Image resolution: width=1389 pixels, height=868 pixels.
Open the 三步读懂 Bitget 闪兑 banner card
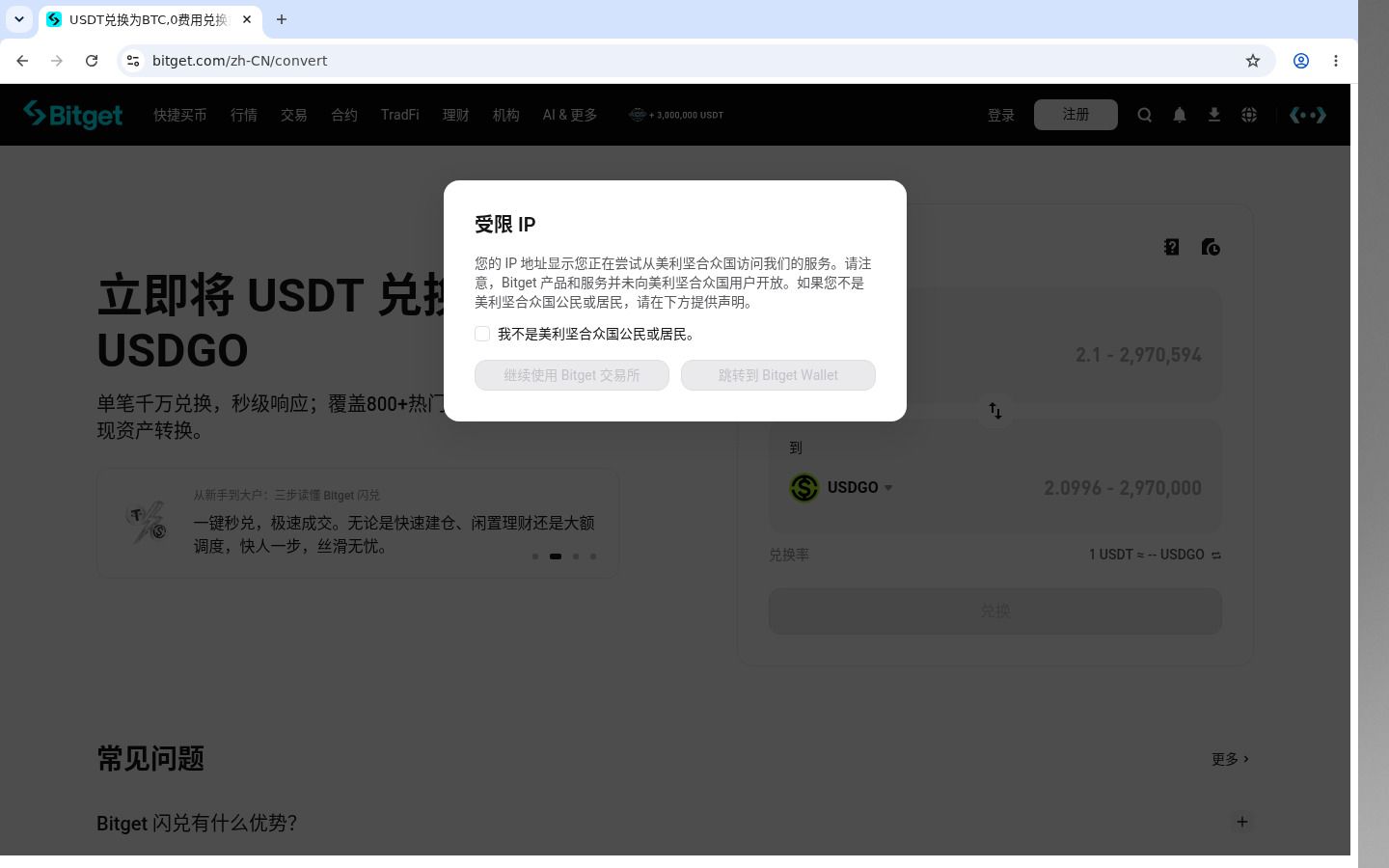pos(358,524)
